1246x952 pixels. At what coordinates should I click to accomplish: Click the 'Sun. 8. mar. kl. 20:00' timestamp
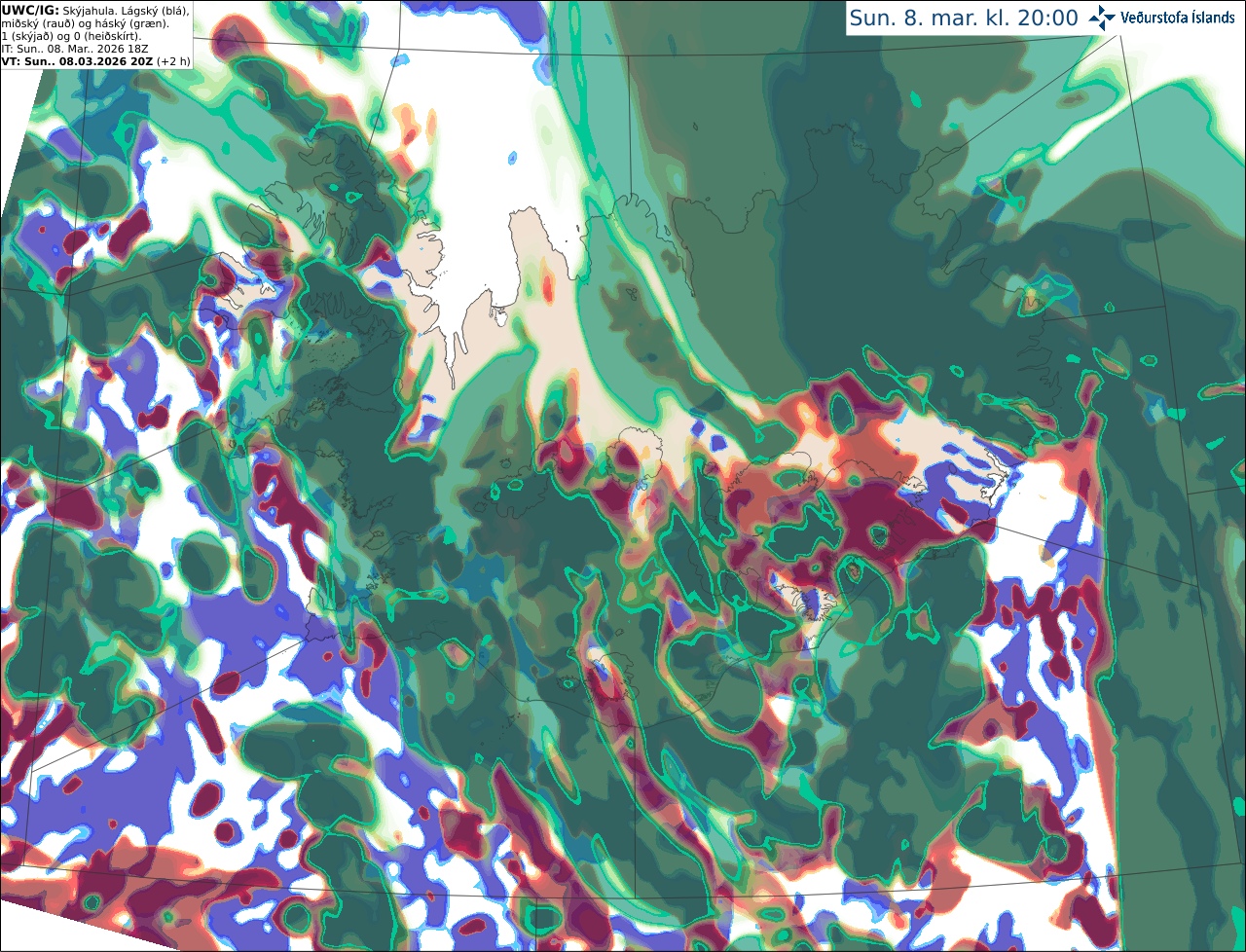964,18
